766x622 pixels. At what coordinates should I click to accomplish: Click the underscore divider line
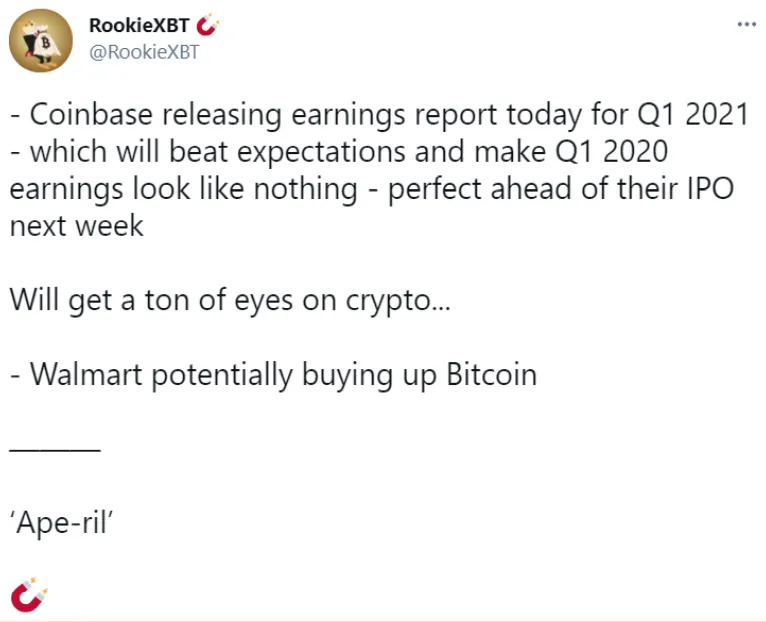[55, 450]
